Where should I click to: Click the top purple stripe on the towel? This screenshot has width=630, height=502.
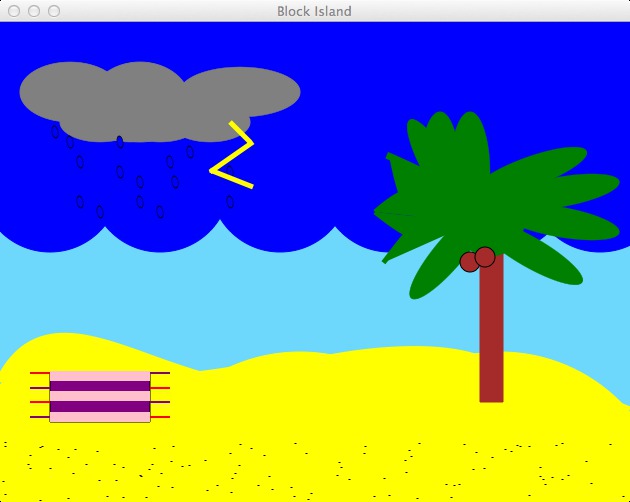coord(100,386)
